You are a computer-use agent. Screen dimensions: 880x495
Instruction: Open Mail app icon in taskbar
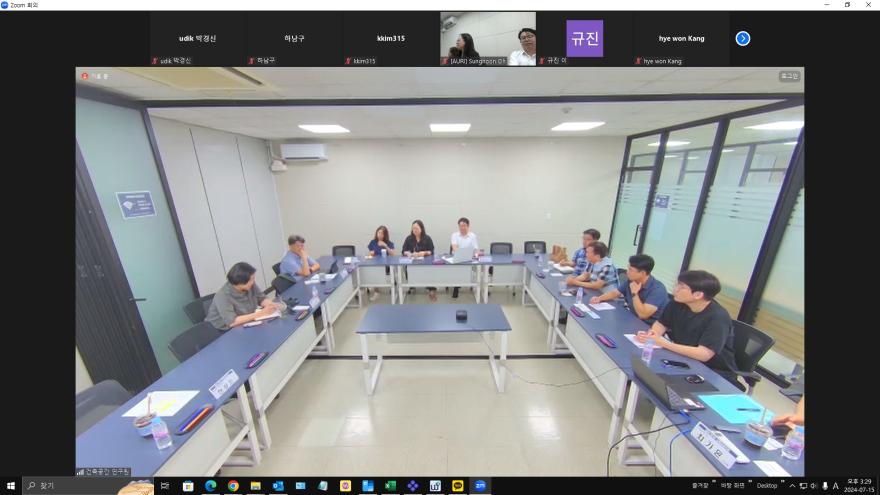point(300,485)
